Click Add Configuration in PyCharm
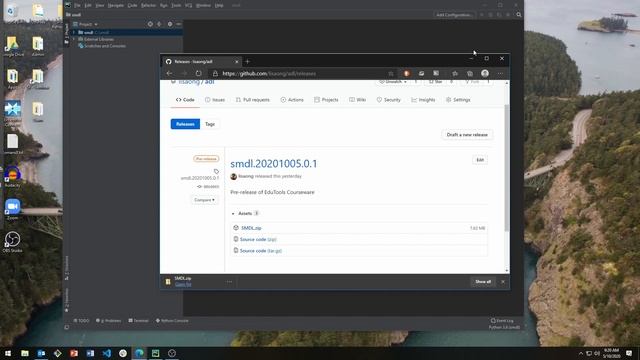The width and height of the screenshot is (640, 360). tap(454, 15)
